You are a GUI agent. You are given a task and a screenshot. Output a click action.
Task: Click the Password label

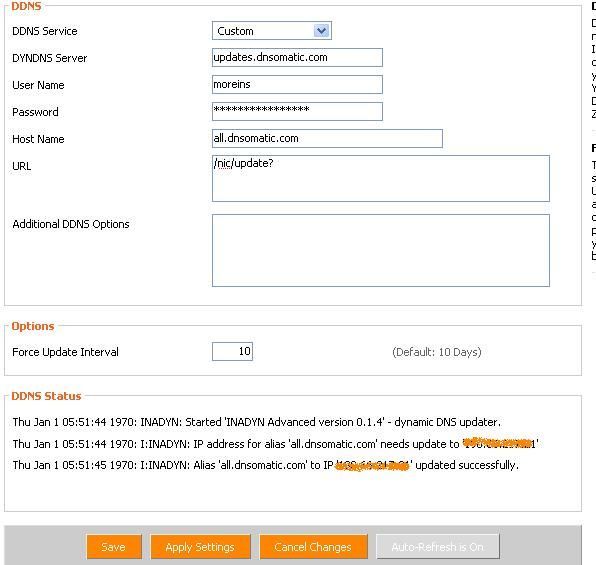35,112
